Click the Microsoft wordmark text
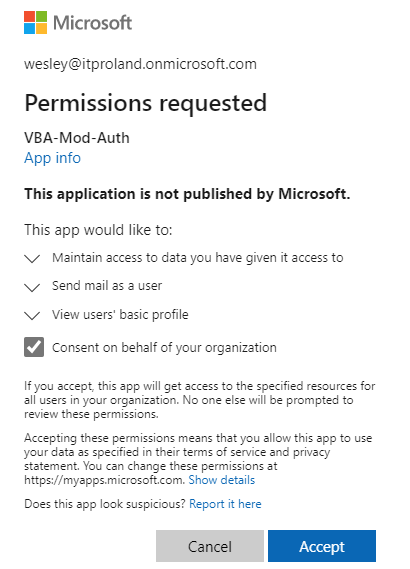 93,23
